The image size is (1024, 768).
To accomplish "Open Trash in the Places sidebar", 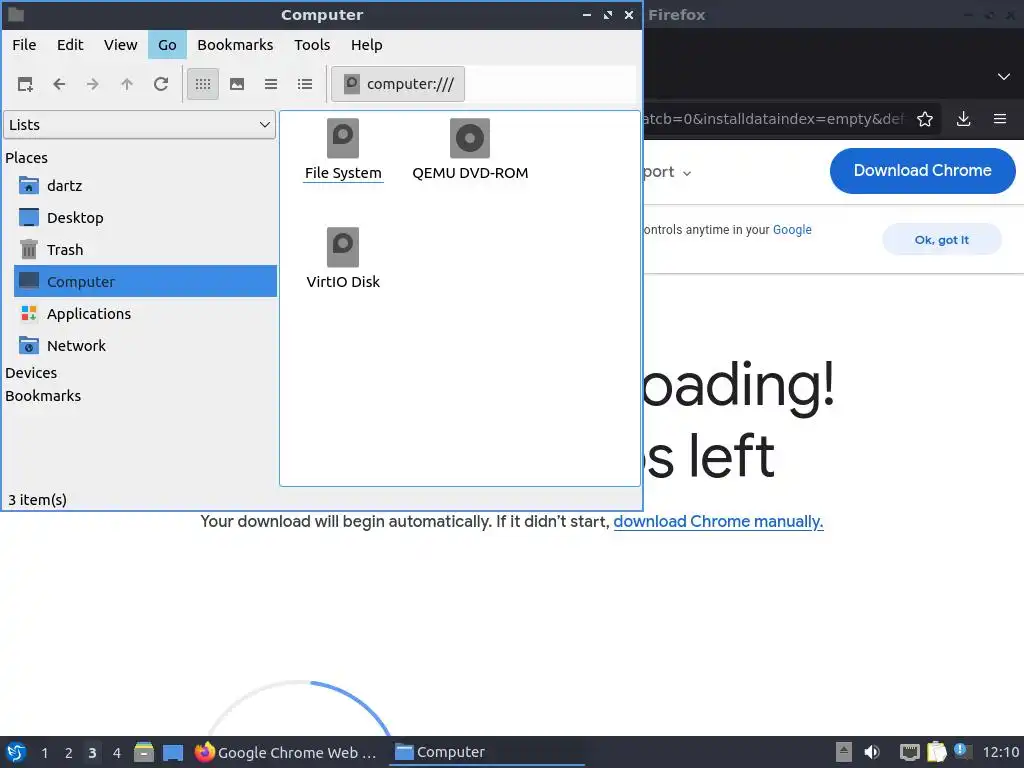I will tap(145, 249).
